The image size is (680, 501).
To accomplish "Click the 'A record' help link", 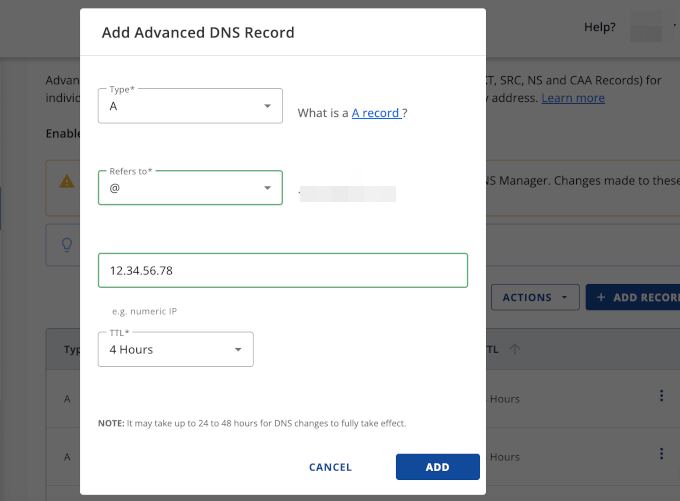I will (376, 113).
